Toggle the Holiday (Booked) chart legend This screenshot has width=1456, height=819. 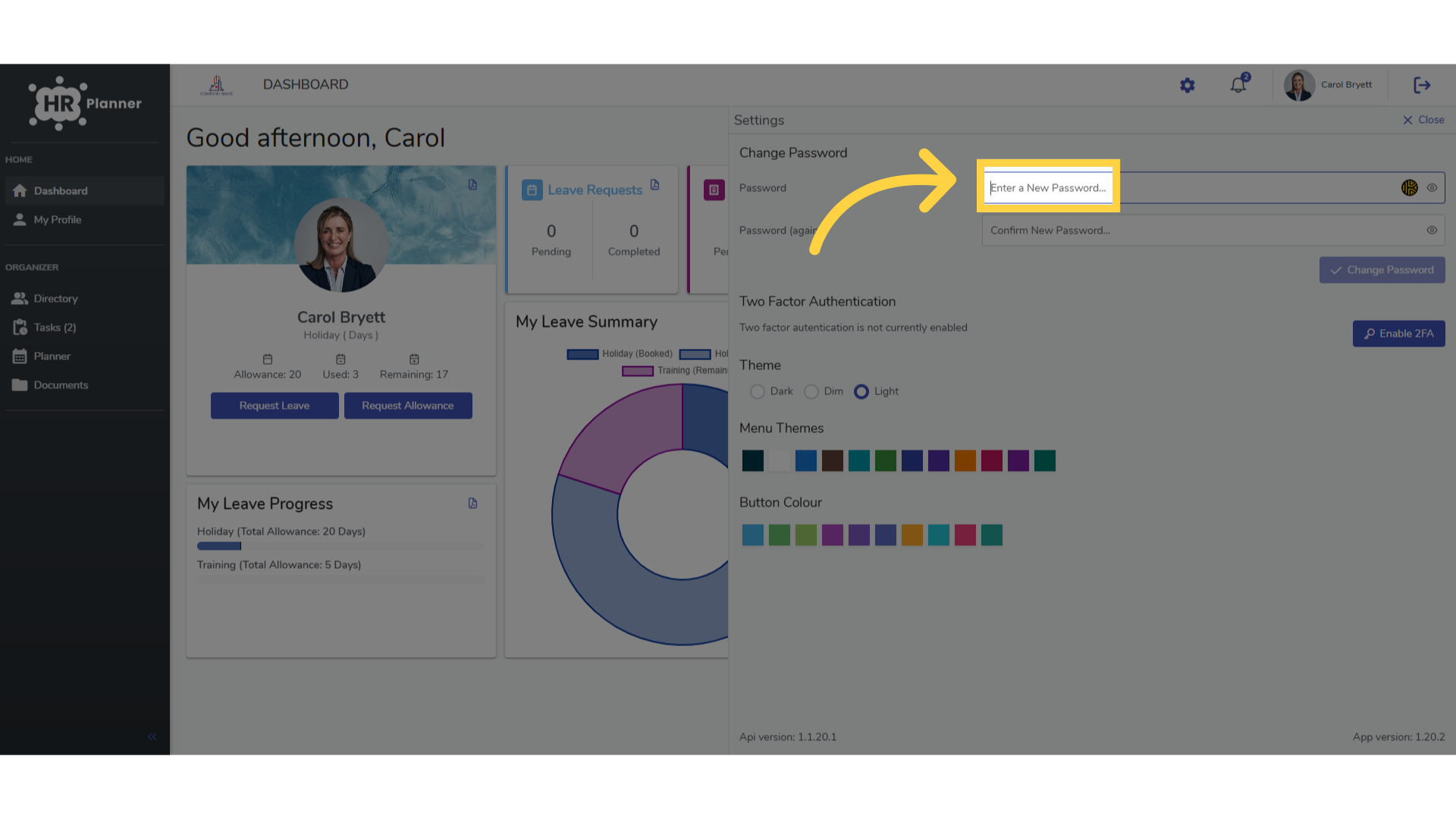click(x=620, y=354)
